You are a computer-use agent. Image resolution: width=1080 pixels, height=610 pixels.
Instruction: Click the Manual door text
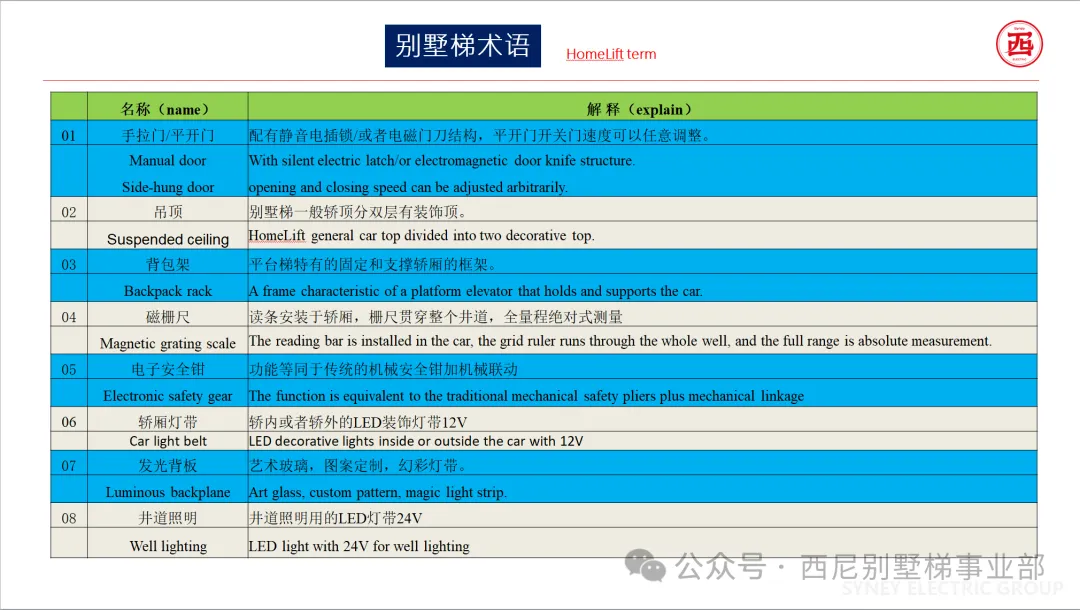click(167, 160)
